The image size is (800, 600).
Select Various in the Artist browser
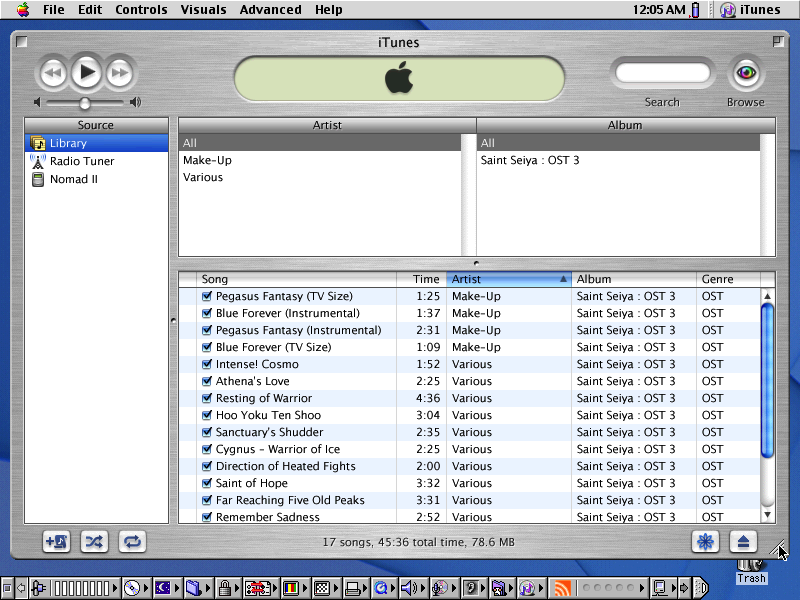(320, 177)
